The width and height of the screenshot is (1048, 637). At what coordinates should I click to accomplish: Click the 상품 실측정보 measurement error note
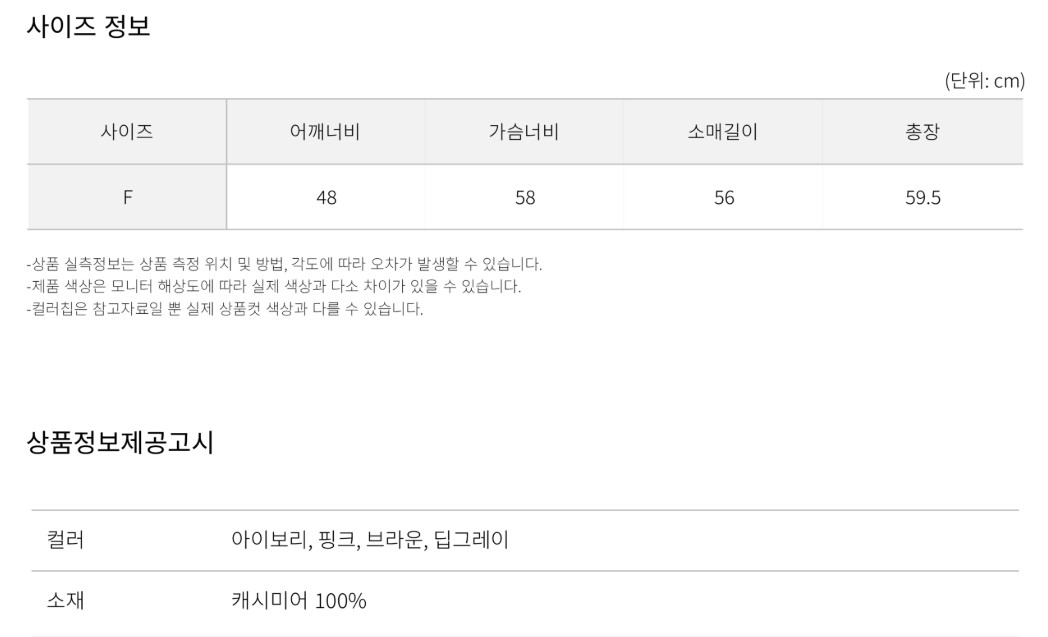point(284,264)
